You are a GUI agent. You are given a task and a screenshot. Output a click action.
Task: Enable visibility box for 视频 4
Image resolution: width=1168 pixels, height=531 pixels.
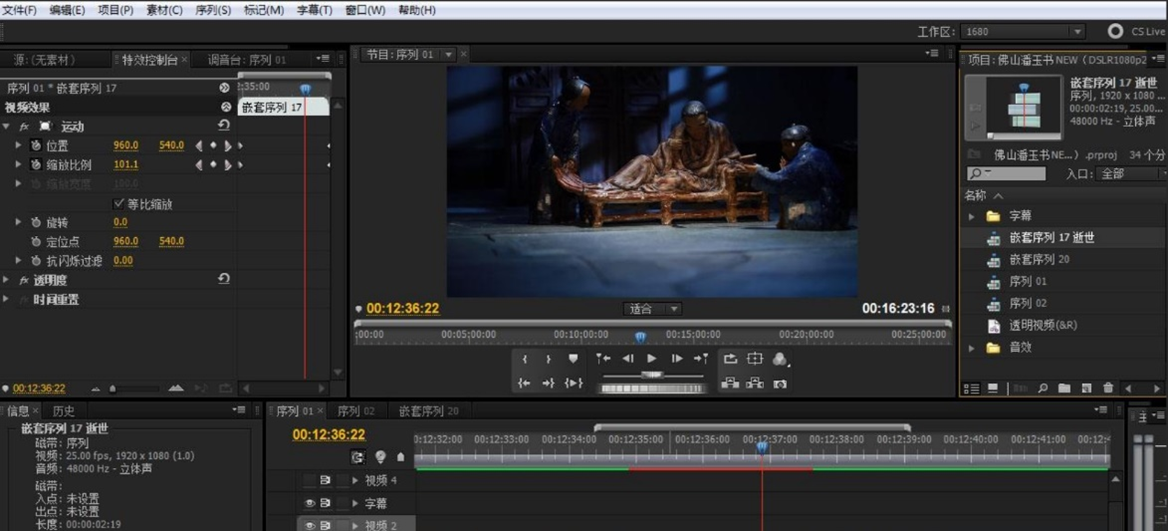(x=310, y=480)
